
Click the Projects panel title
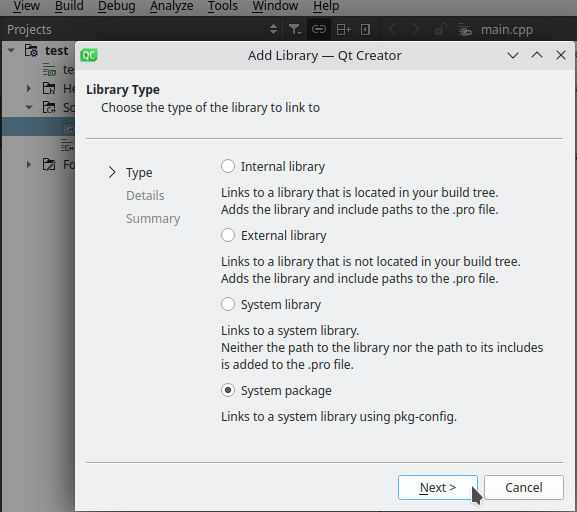click(29, 29)
